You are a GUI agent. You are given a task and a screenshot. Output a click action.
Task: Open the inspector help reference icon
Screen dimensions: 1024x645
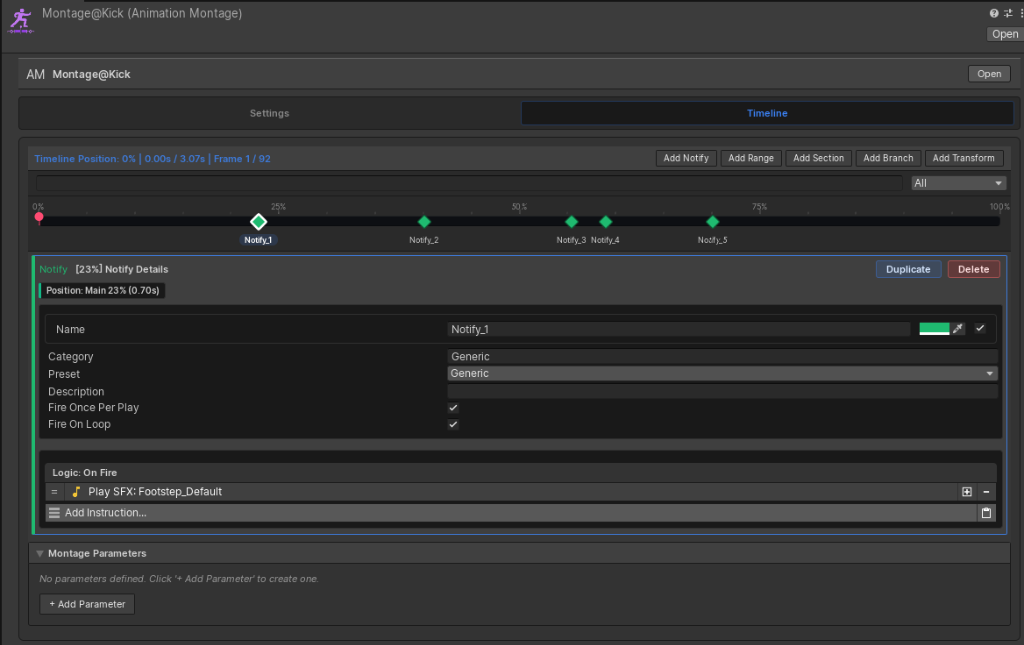[x=993, y=13]
